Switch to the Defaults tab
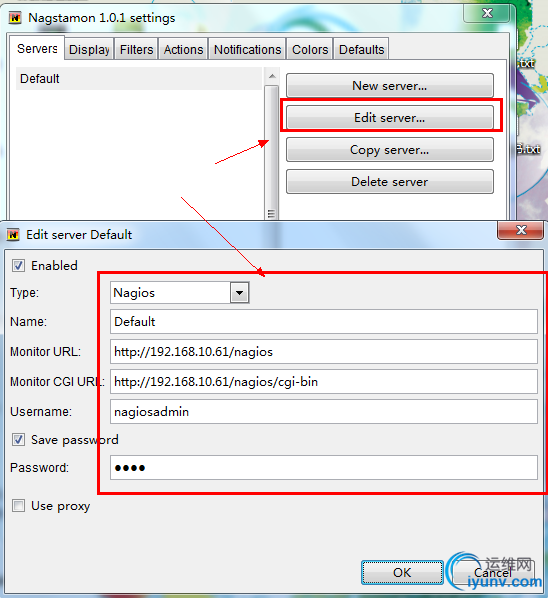 point(362,50)
